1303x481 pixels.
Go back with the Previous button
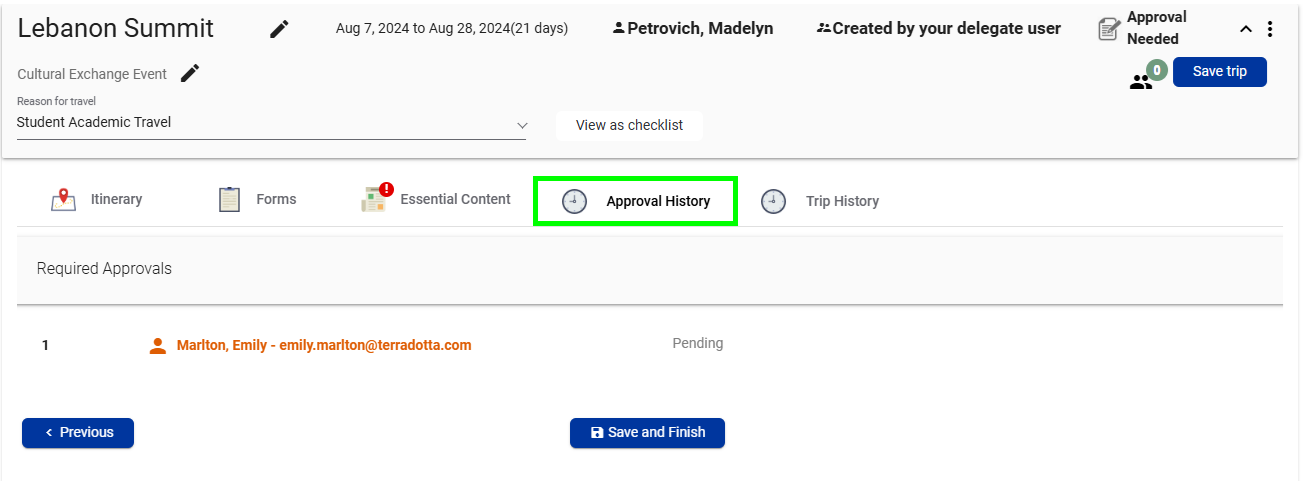point(78,433)
